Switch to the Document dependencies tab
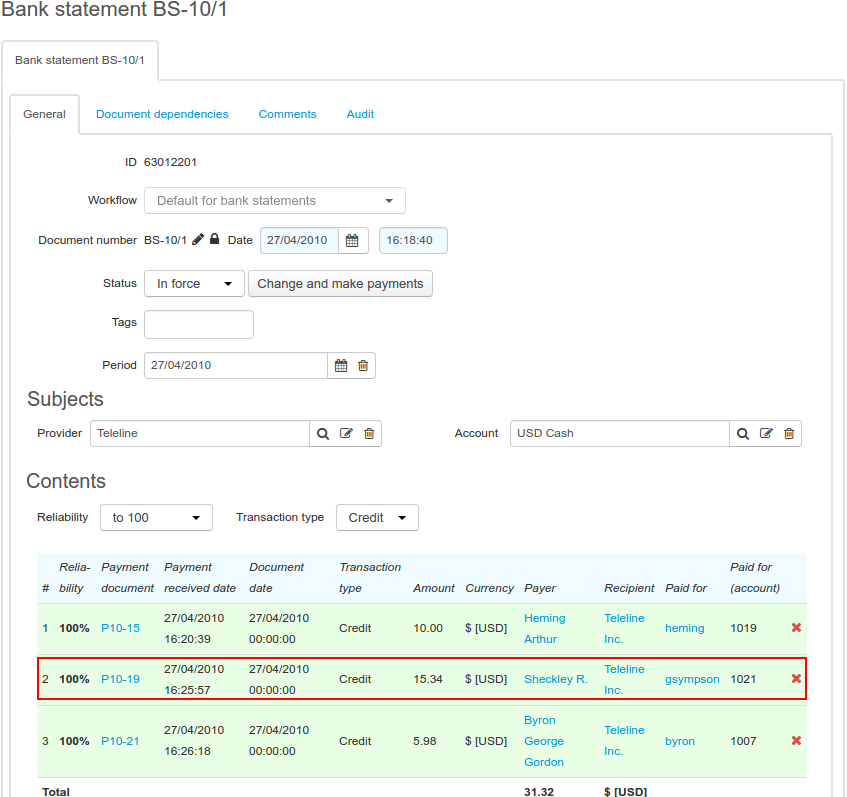The image size is (847, 797). tap(162, 114)
